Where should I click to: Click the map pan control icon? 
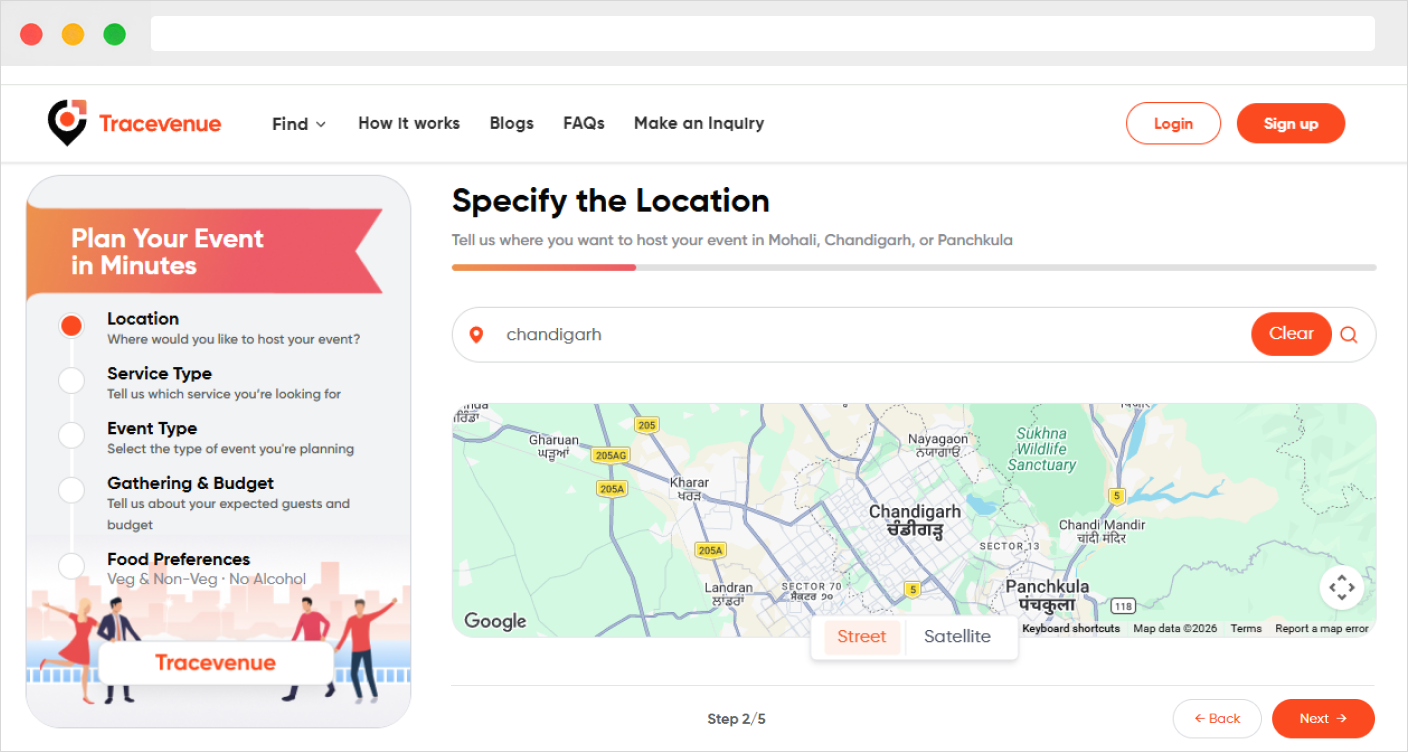tap(1341, 587)
